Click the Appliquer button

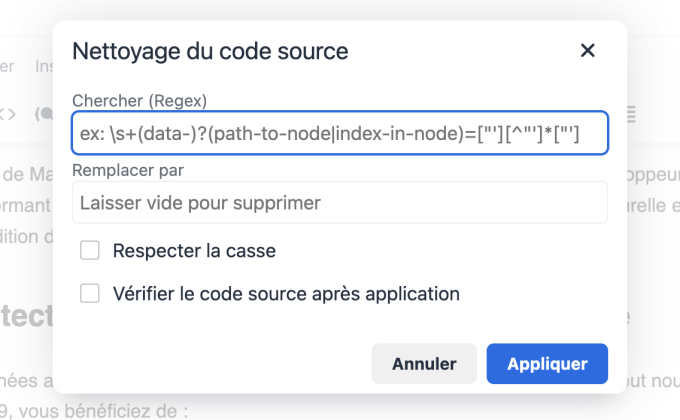546,364
